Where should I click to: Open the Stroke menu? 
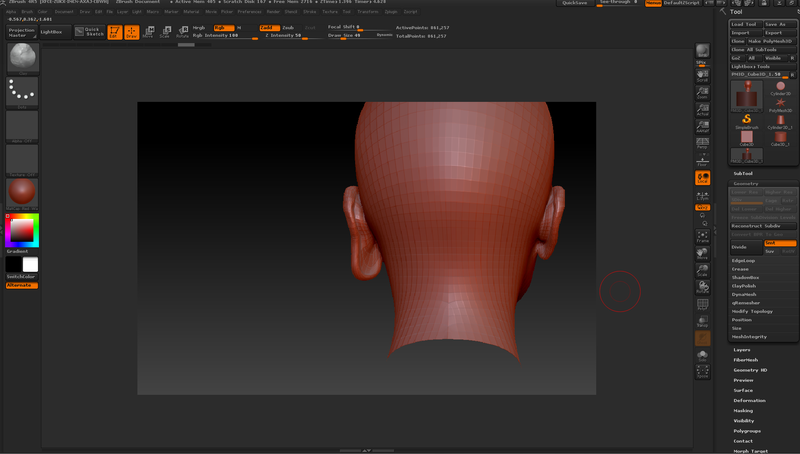point(309,11)
